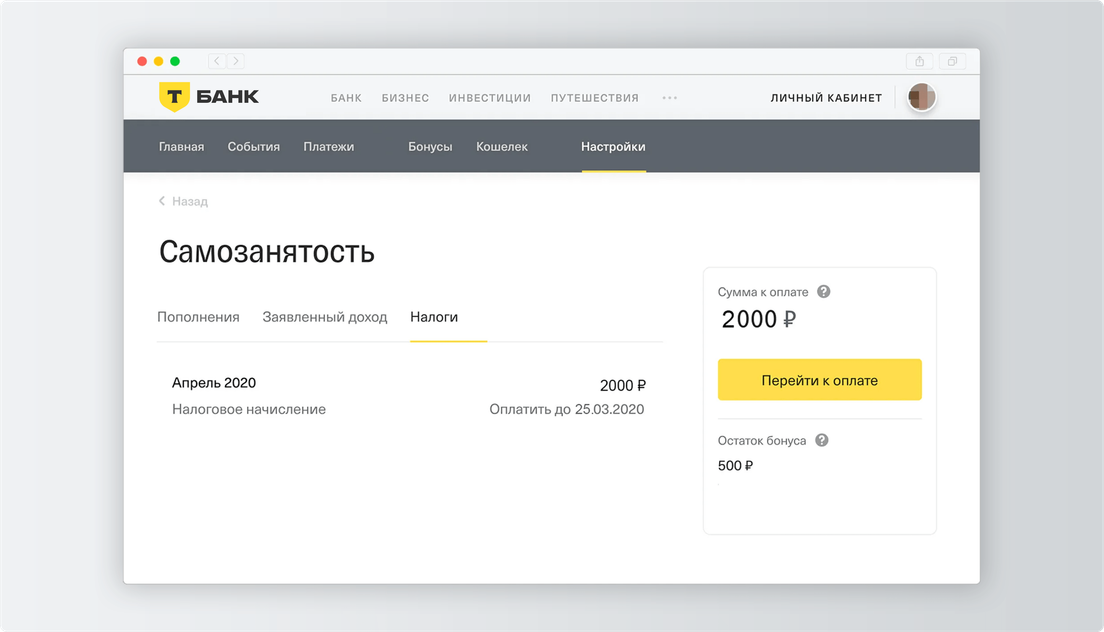
Task: Select the Налоги tab
Action: [x=434, y=317]
